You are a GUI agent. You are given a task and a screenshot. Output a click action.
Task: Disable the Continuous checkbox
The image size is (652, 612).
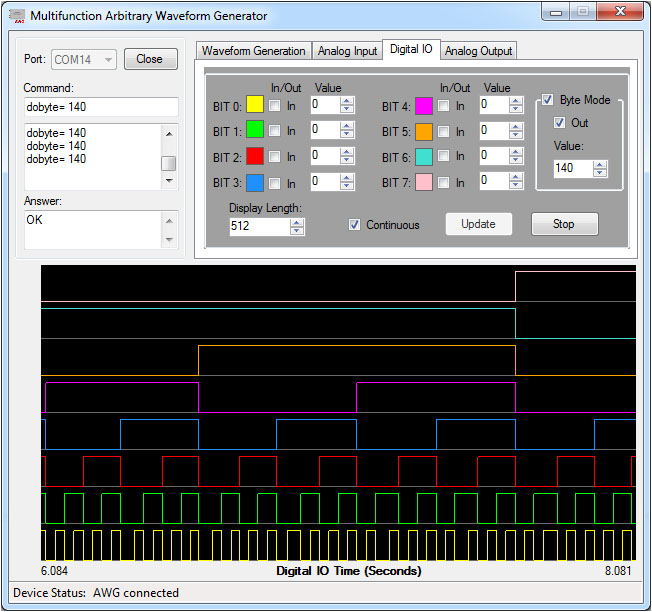point(354,225)
